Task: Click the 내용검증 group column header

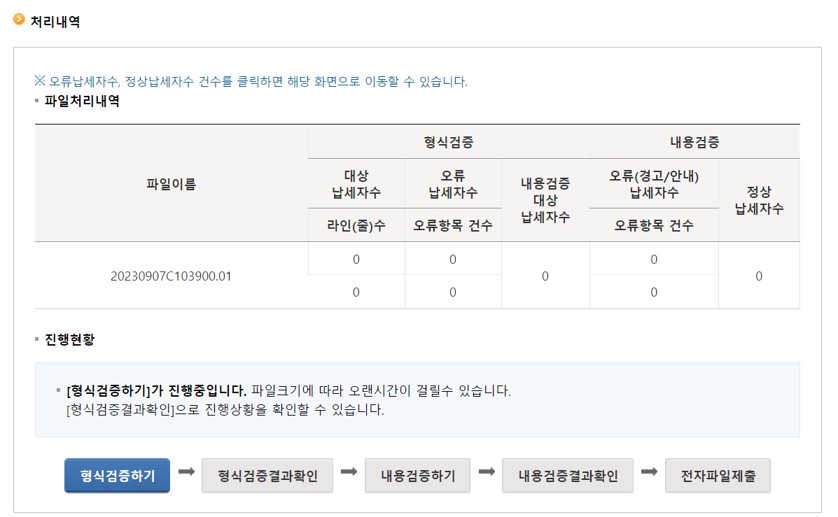Action: (694, 142)
